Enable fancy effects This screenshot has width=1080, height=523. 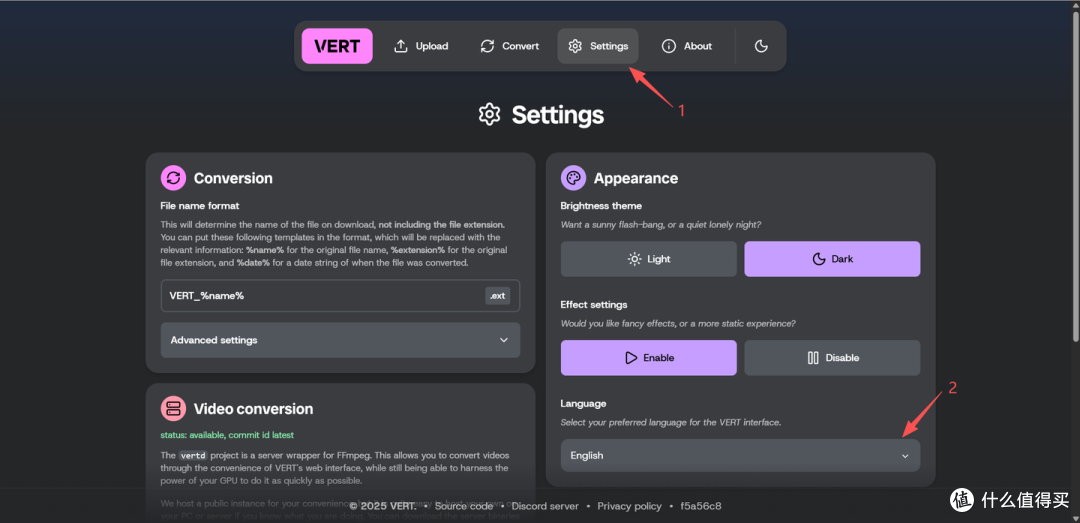(649, 358)
